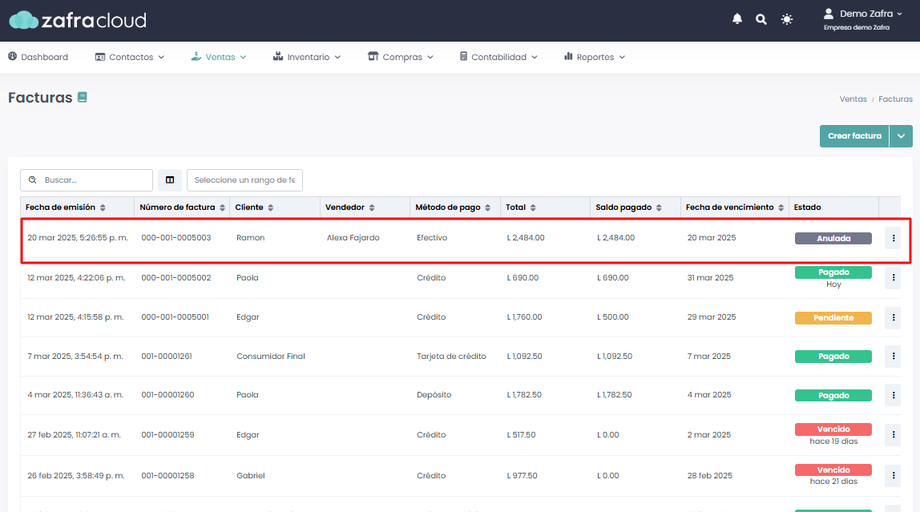Open the column visibility selector icon
This screenshot has height=512, width=920.
pyautogui.click(x=170, y=180)
